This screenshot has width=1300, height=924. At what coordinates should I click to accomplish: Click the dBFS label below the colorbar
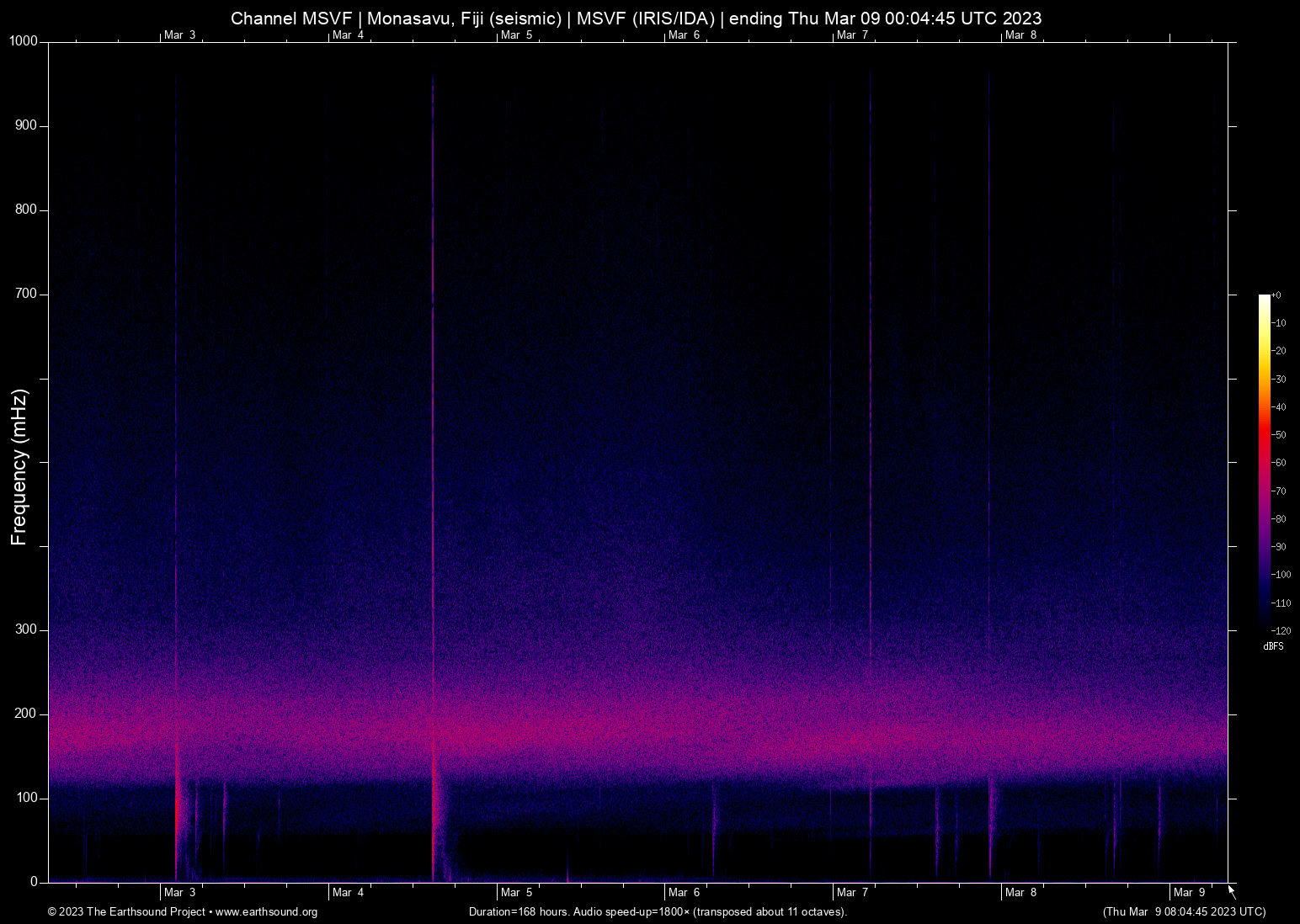(x=1273, y=646)
